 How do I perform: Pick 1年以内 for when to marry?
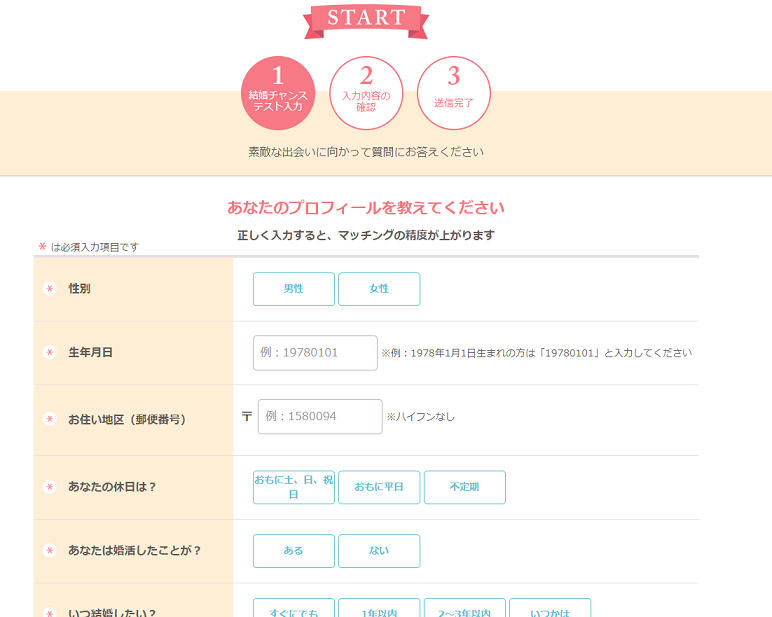coord(379,609)
